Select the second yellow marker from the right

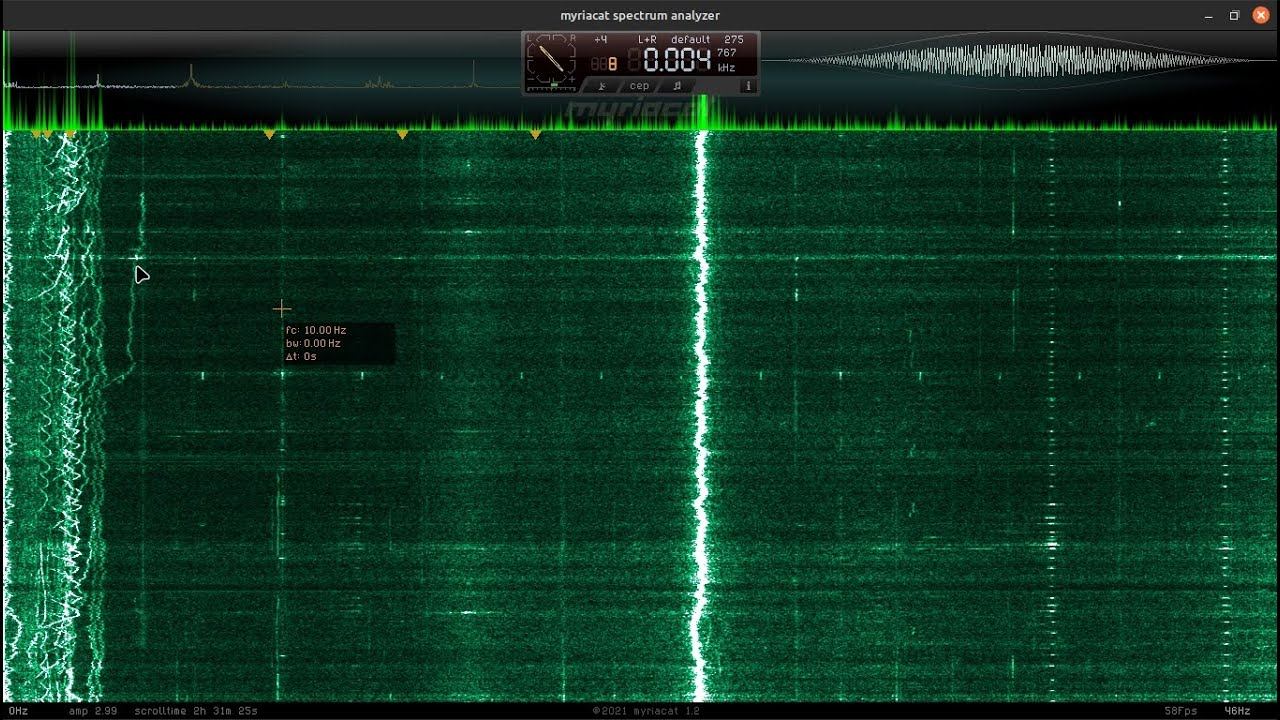pyautogui.click(x=402, y=134)
